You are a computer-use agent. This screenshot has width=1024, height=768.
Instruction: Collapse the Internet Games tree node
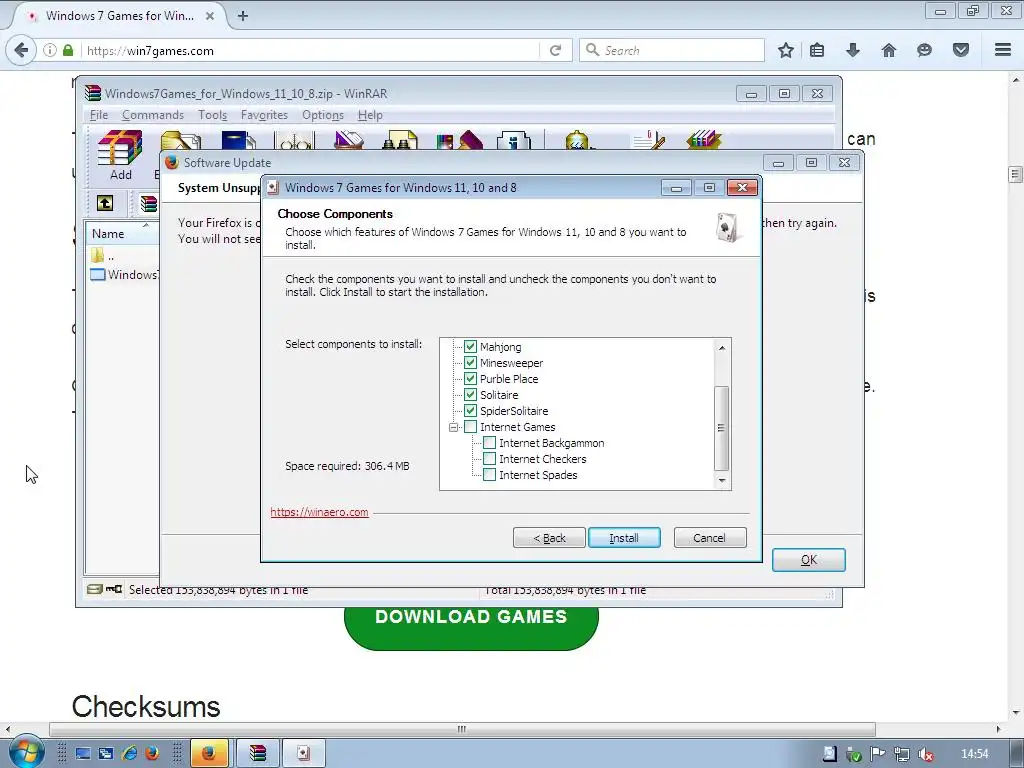(x=453, y=427)
